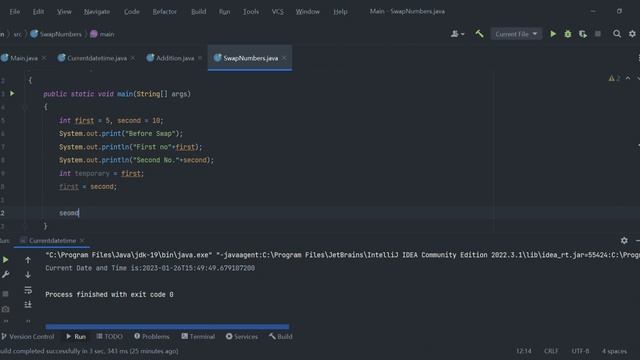Image resolution: width=640 pixels, height=360 pixels.
Task: Toggle soft-wrap in Run console
Action: point(28,290)
